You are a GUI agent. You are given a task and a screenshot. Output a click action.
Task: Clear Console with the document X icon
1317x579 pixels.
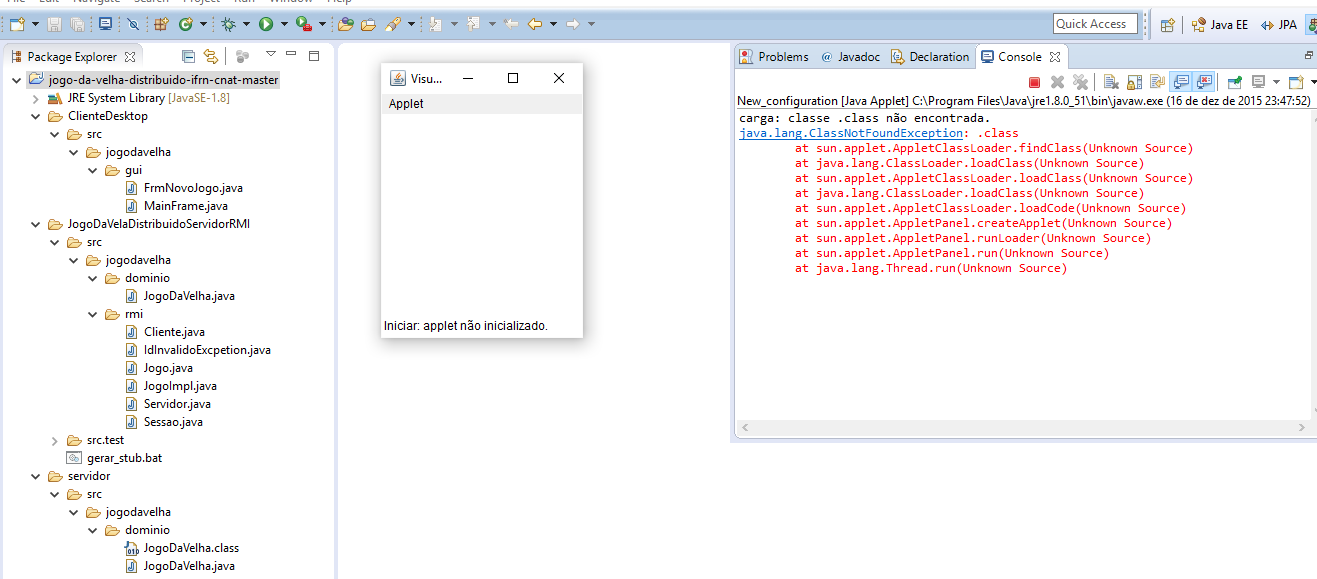click(1111, 82)
